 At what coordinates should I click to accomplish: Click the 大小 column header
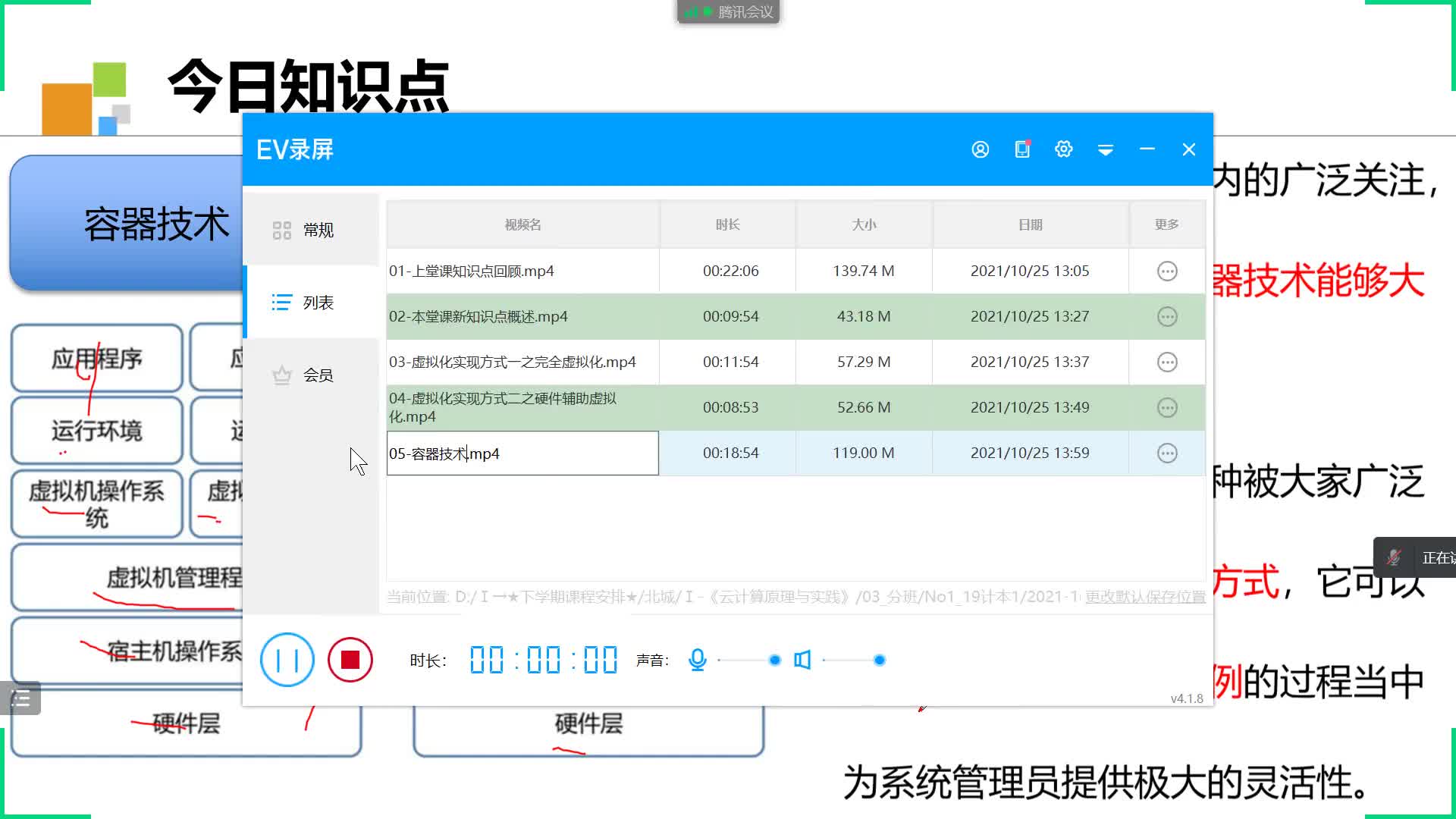pyautogui.click(x=864, y=224)
